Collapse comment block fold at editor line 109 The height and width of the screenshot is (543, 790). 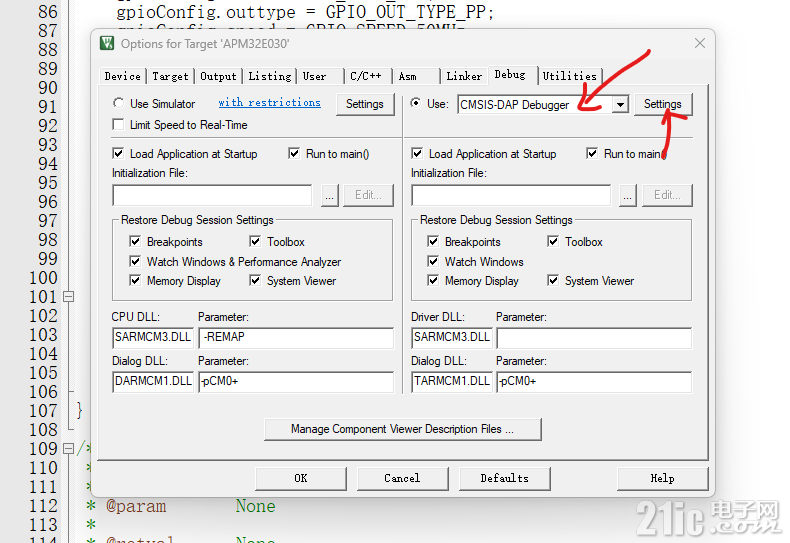[69, 448]
